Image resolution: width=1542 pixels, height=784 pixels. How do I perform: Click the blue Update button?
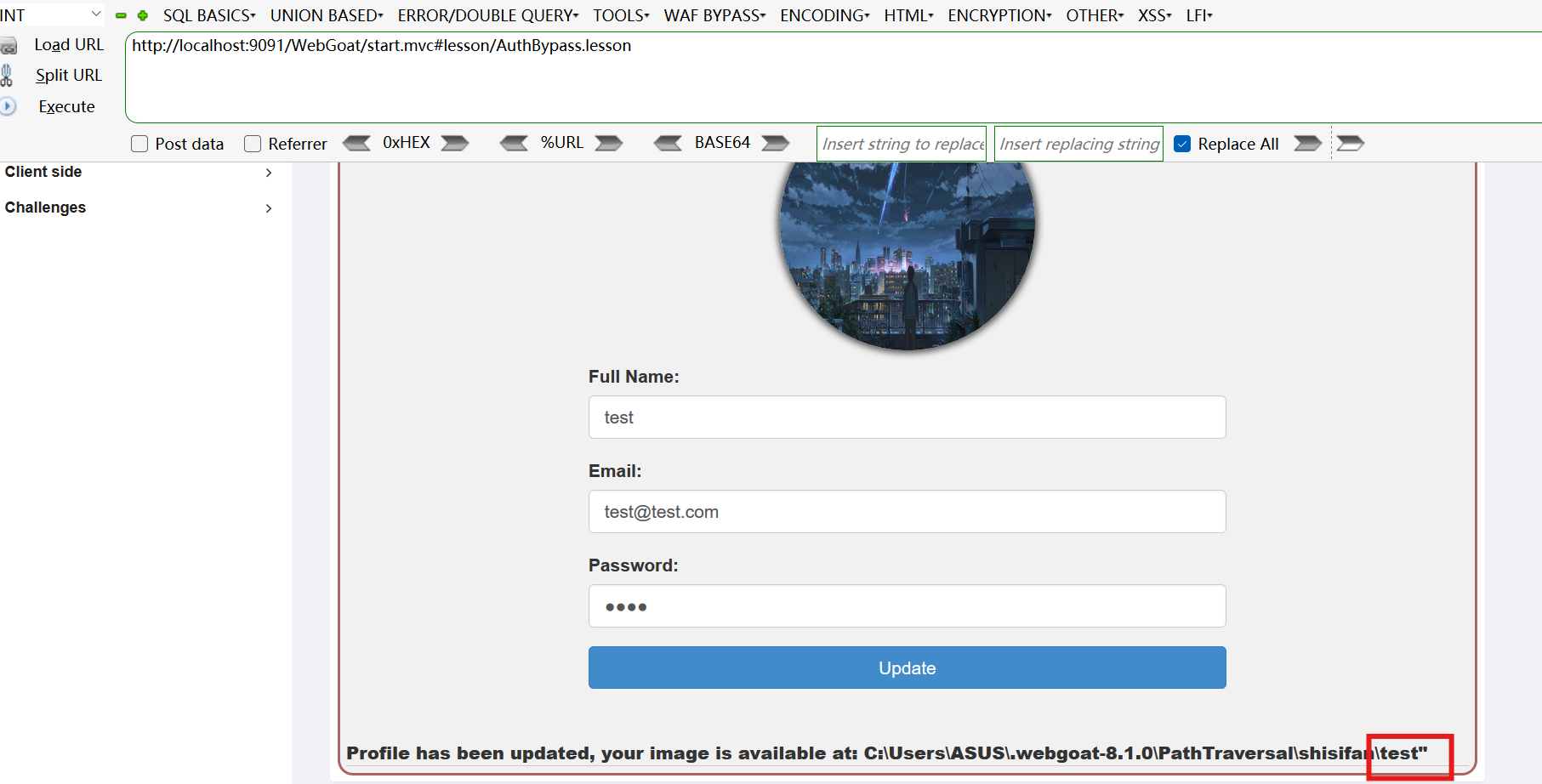907,668
